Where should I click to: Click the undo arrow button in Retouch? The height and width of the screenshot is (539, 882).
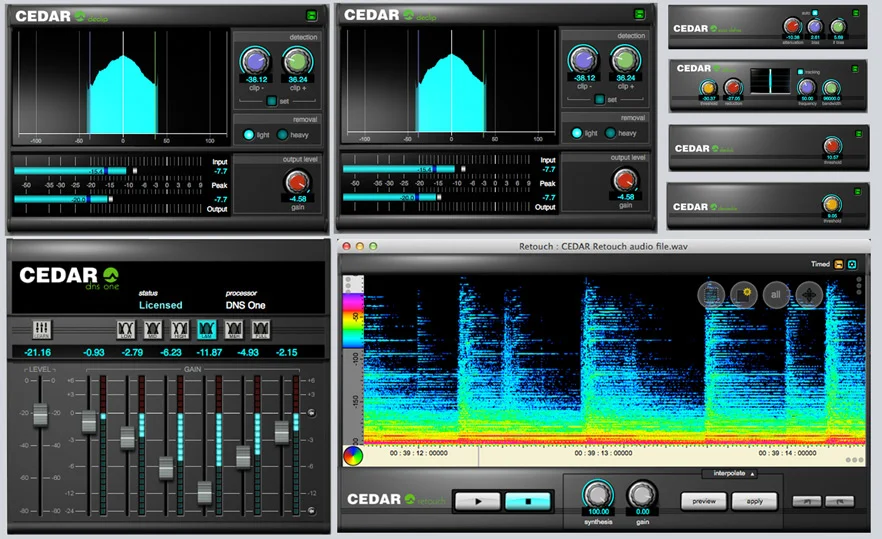[807, 501]
